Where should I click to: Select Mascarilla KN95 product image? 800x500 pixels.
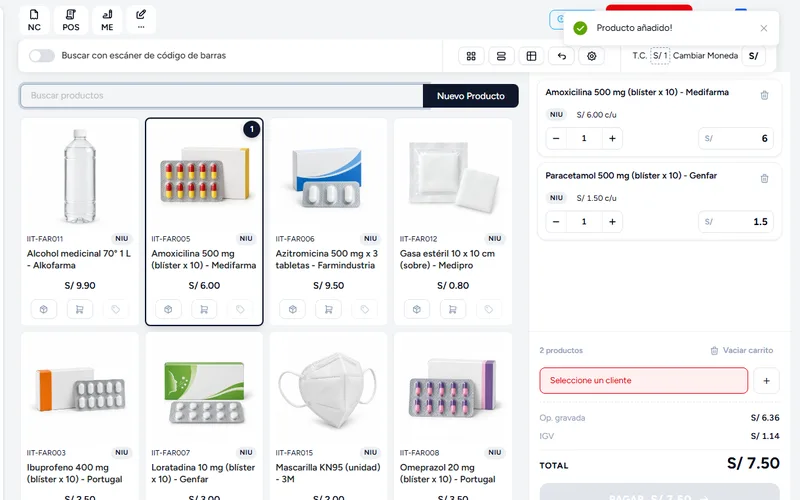point(328,391)
